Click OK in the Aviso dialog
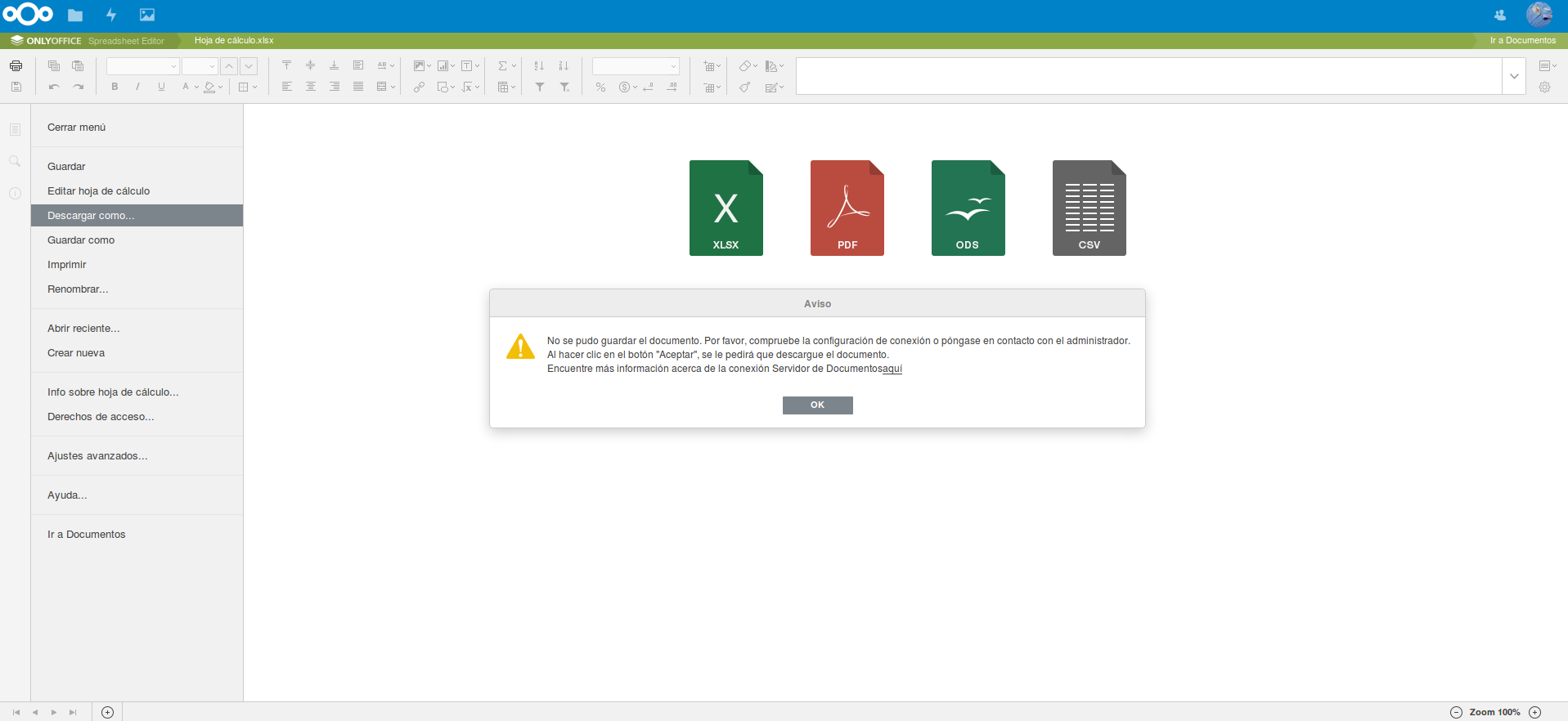The width and height of the screenshot is (1568, 721). (x=817, y=405)
